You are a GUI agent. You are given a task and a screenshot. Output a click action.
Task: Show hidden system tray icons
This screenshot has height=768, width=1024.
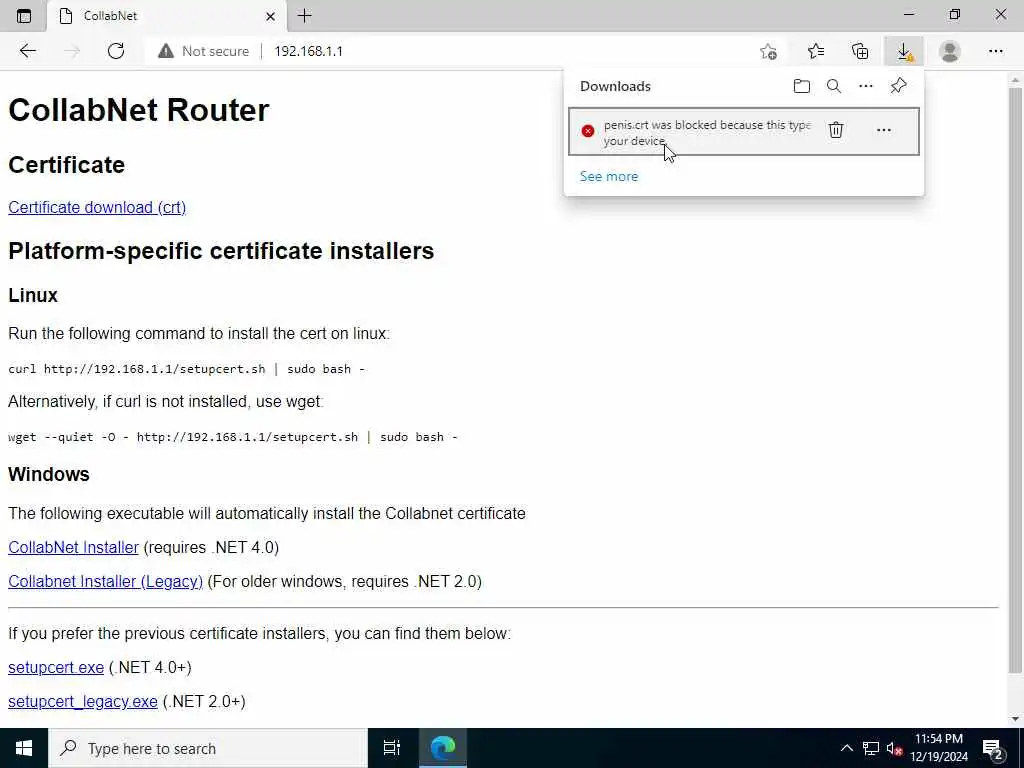[x=846, y=748]
